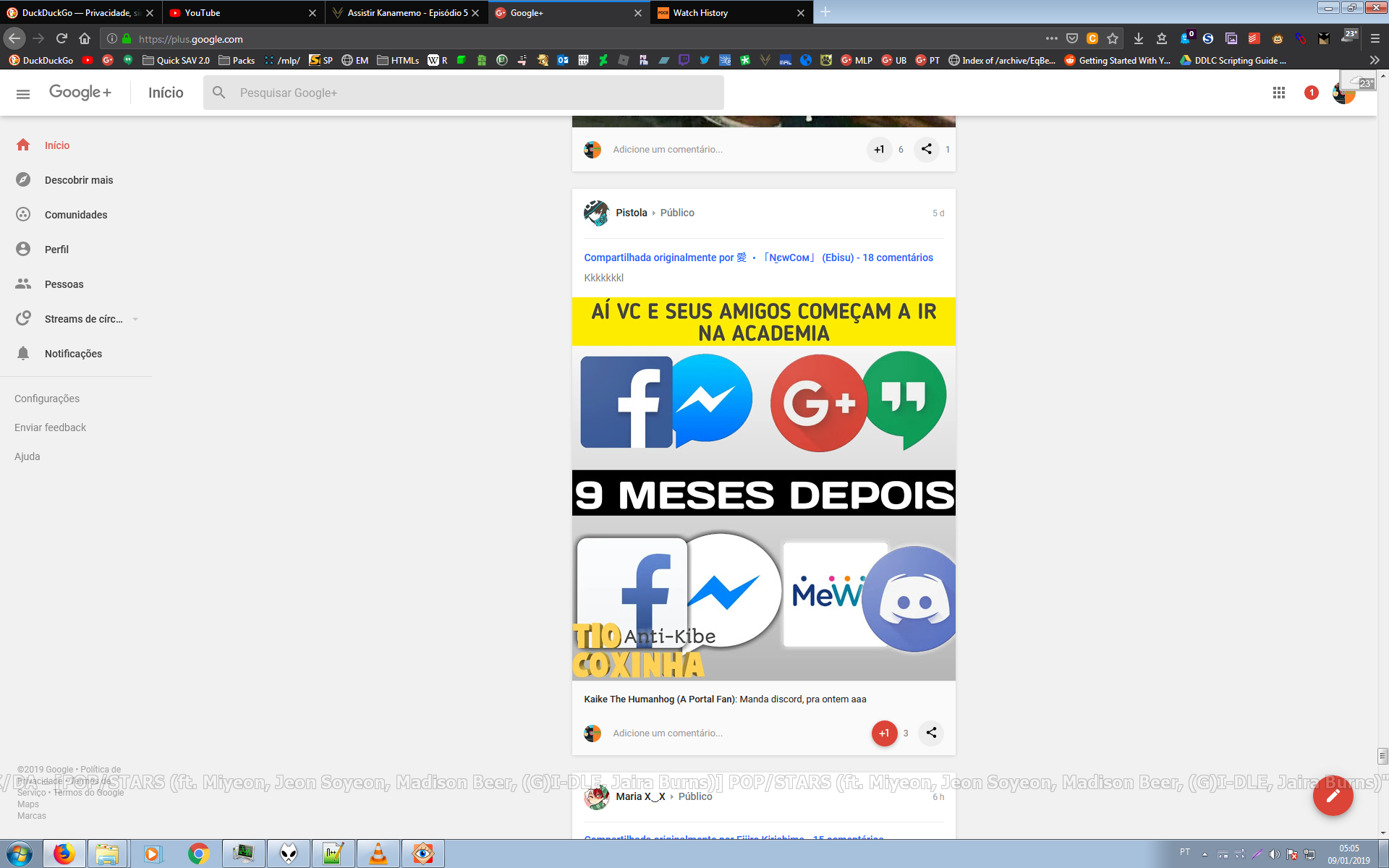The image size is (1389, 868).
Task: Open Comunidades in the sidebar
Action: click(x=76, y=215)
